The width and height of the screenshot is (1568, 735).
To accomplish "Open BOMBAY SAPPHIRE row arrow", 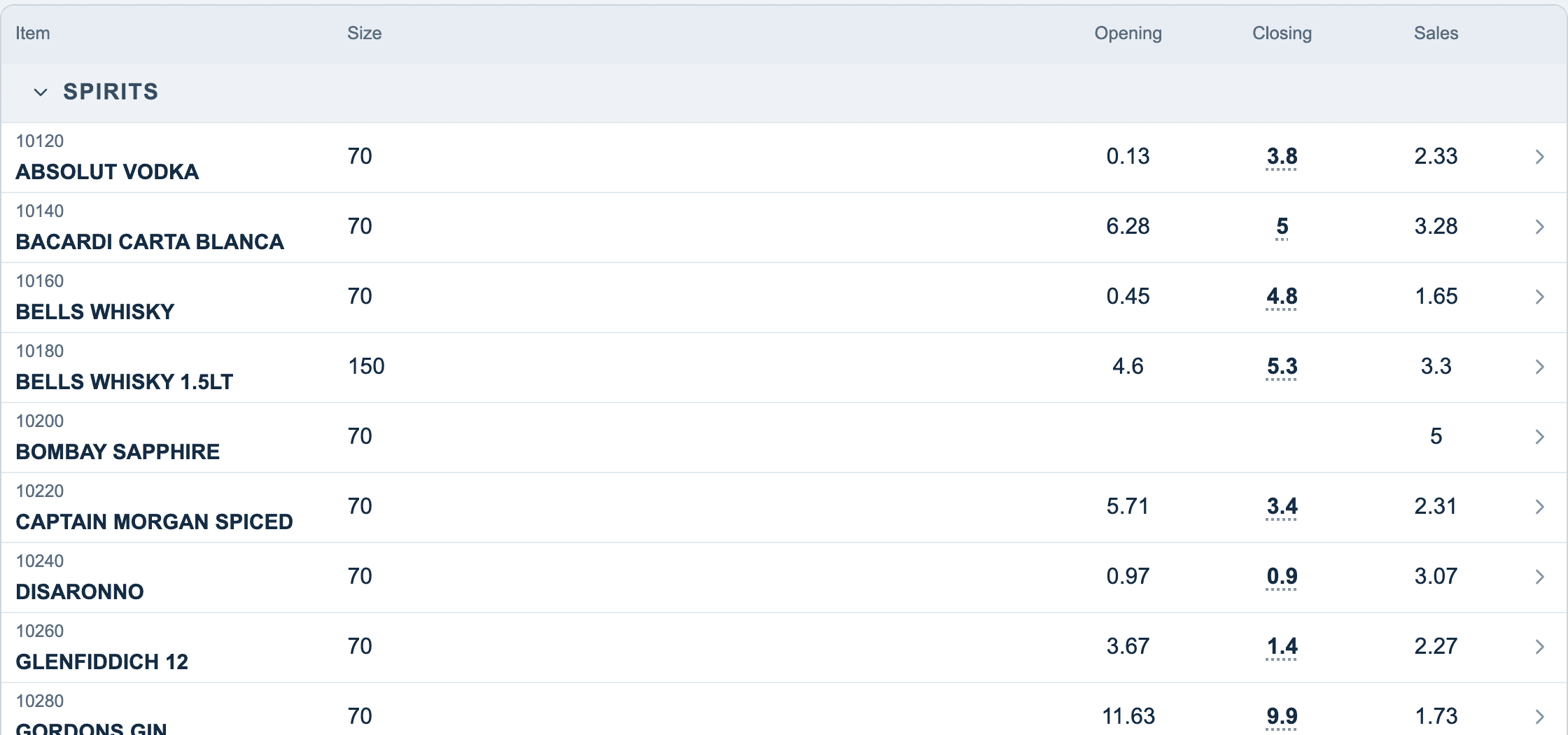I will (1539, 437).
